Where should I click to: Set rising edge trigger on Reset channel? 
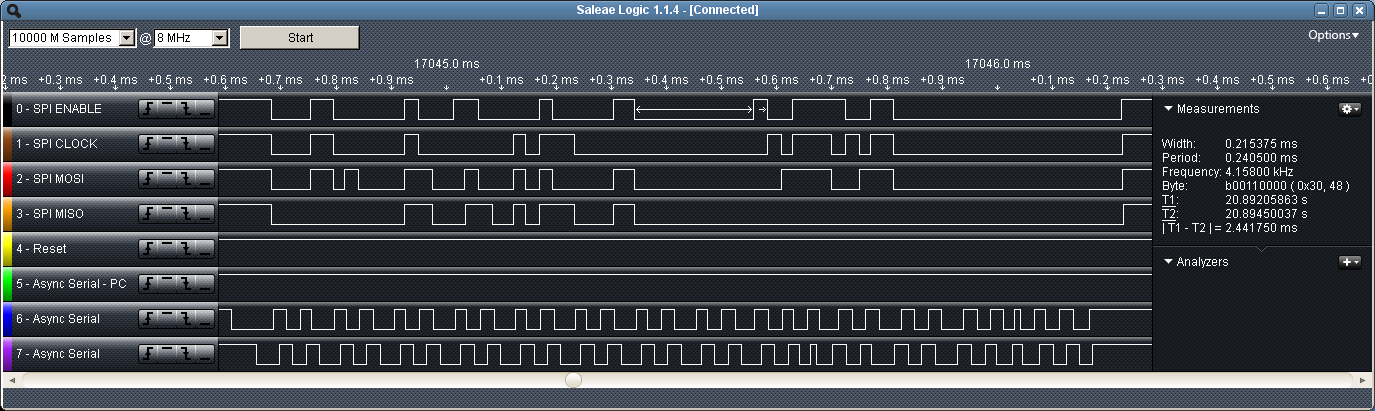(148, 249)
